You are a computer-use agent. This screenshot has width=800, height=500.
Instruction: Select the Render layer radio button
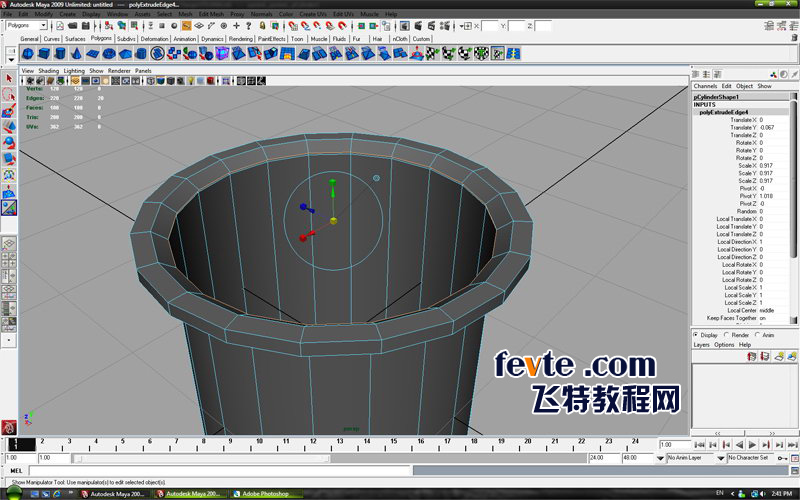tap(727, 335)
